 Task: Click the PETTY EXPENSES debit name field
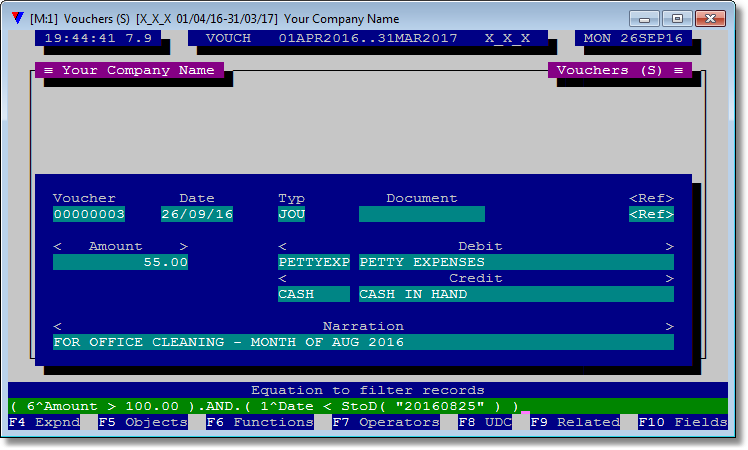click(x=516, y=262)
